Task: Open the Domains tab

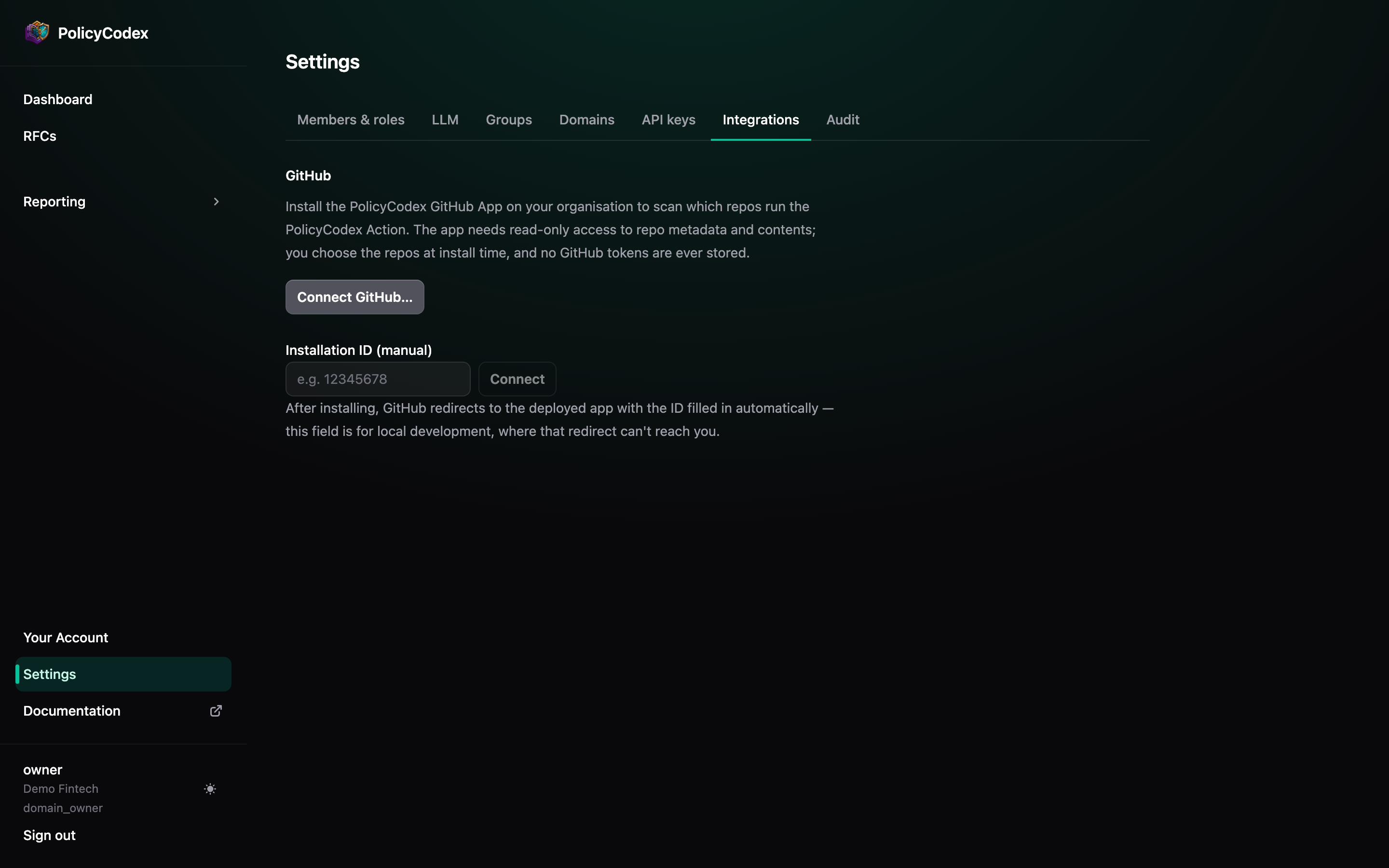Action: point(586,120)
